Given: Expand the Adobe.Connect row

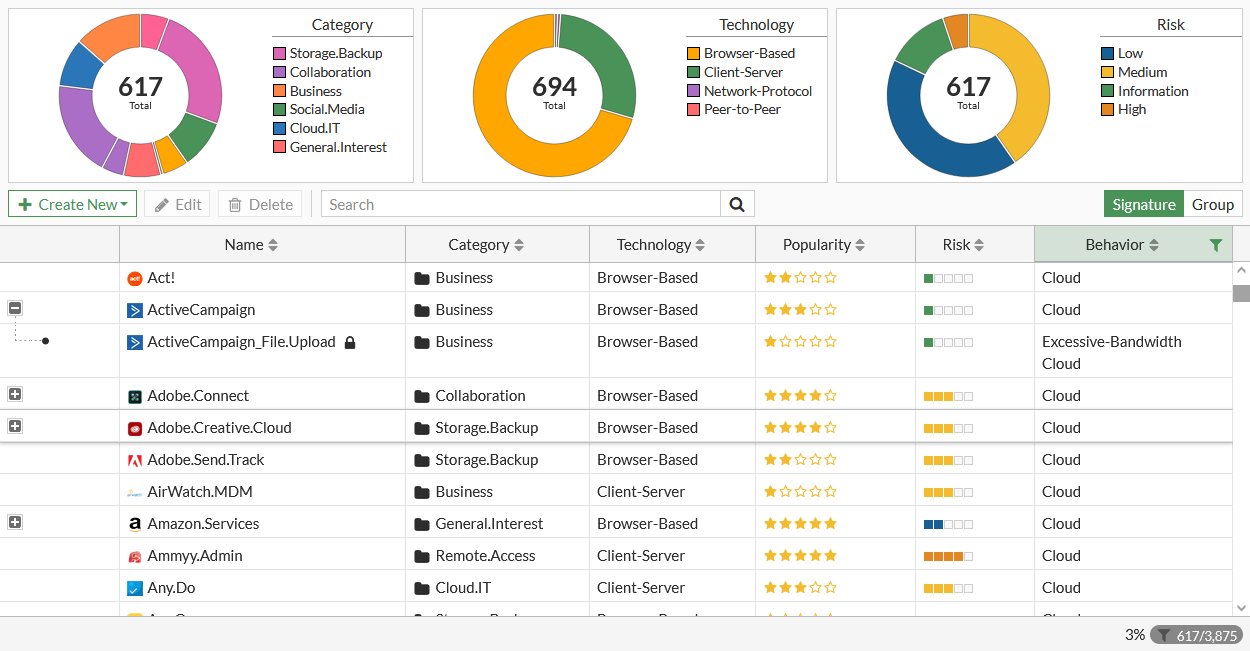Looking at the screenshot, I should click(x=15, y=394).
